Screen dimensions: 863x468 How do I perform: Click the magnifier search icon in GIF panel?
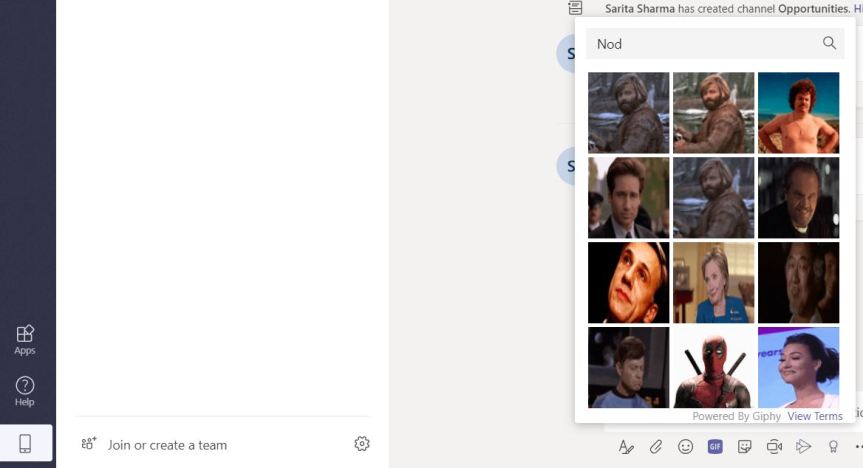(x=829, y=43)
